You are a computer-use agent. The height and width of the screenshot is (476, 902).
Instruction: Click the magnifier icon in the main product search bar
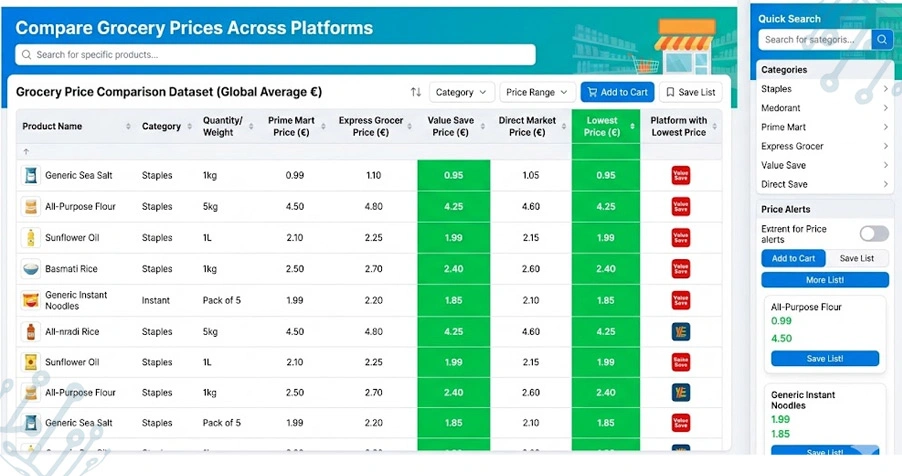tap(26, 55)
